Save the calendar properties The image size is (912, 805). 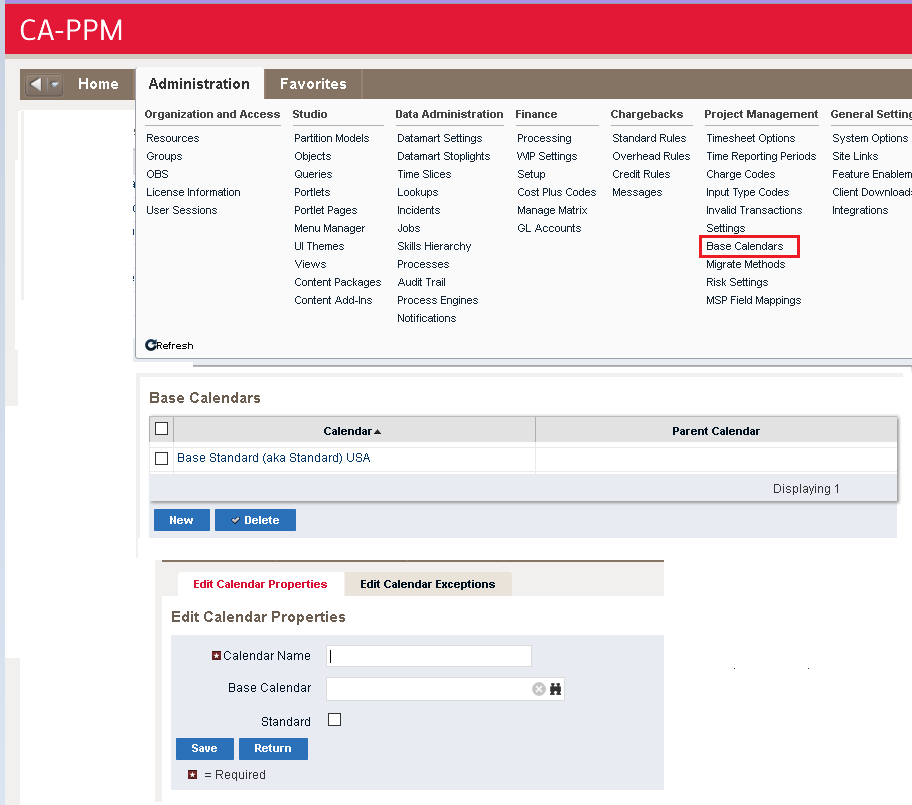point(205,749)
